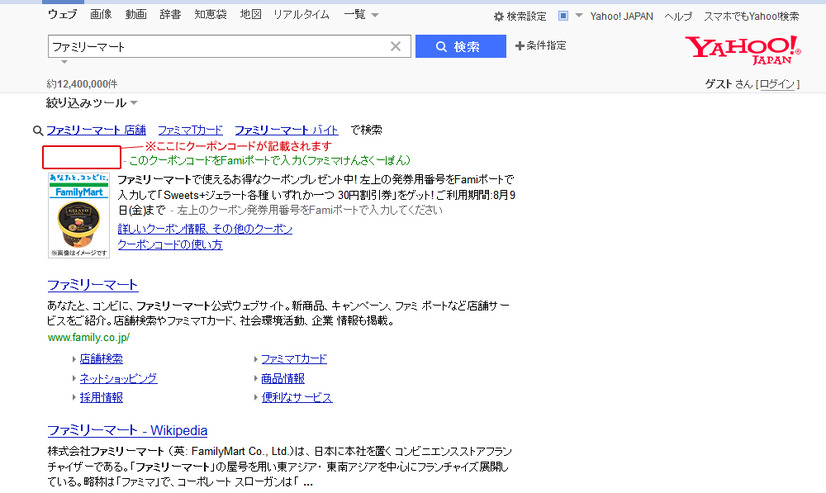Open the ファミリーマート official site result
This screenshot has height=493, width=826.
[93, 285]
